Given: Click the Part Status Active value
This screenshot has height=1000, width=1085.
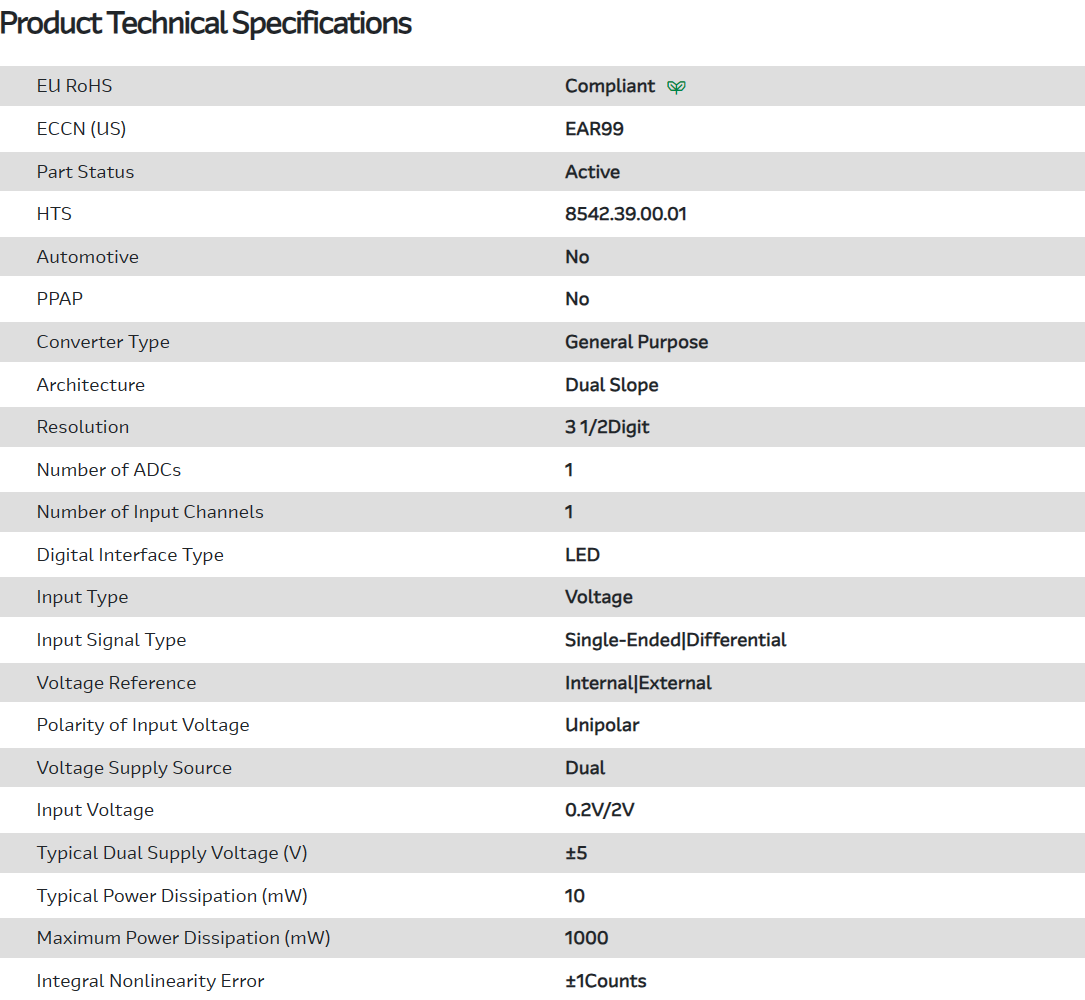Looking at the screenshot, I should (x=592, y=172).
